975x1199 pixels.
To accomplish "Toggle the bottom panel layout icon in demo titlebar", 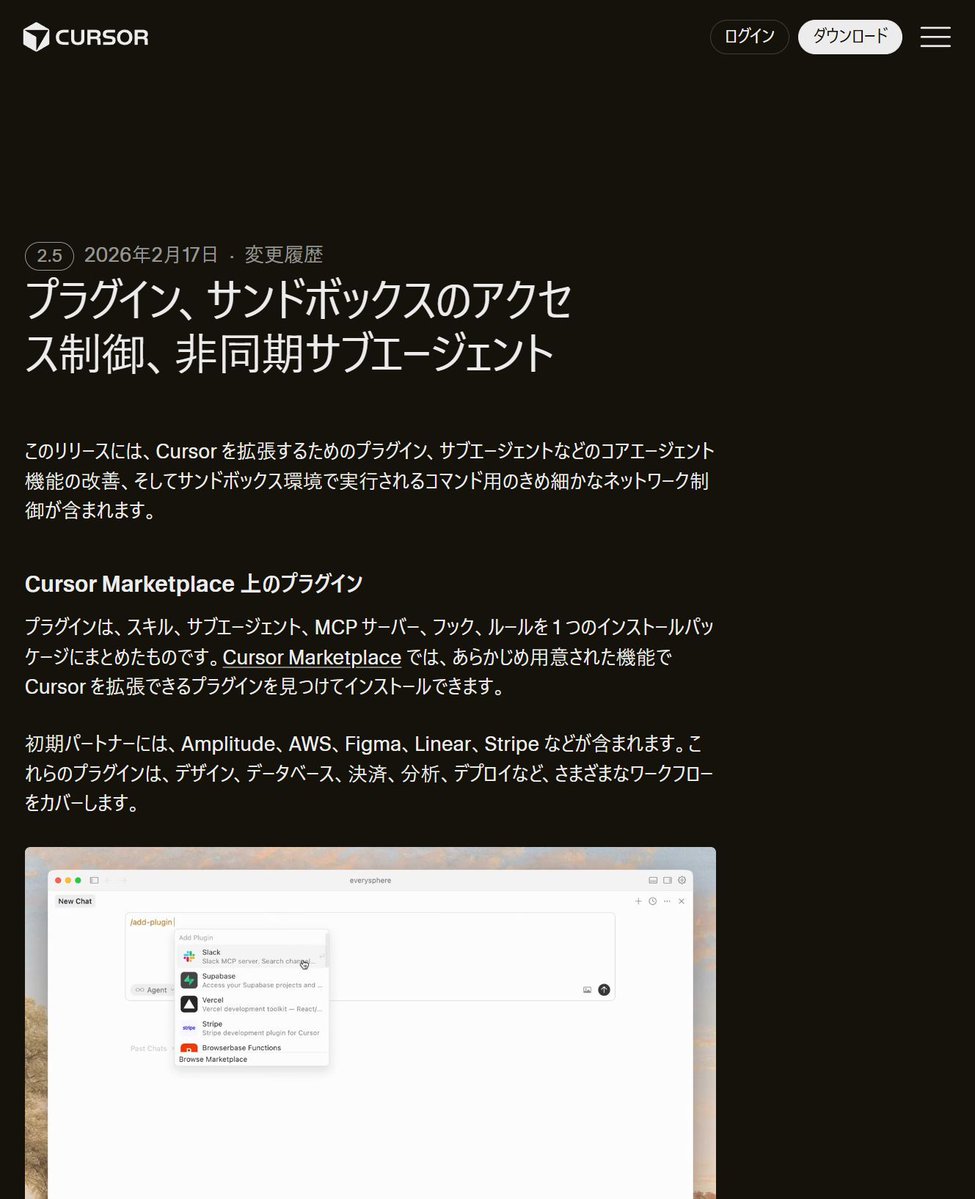I will (653, 880).
